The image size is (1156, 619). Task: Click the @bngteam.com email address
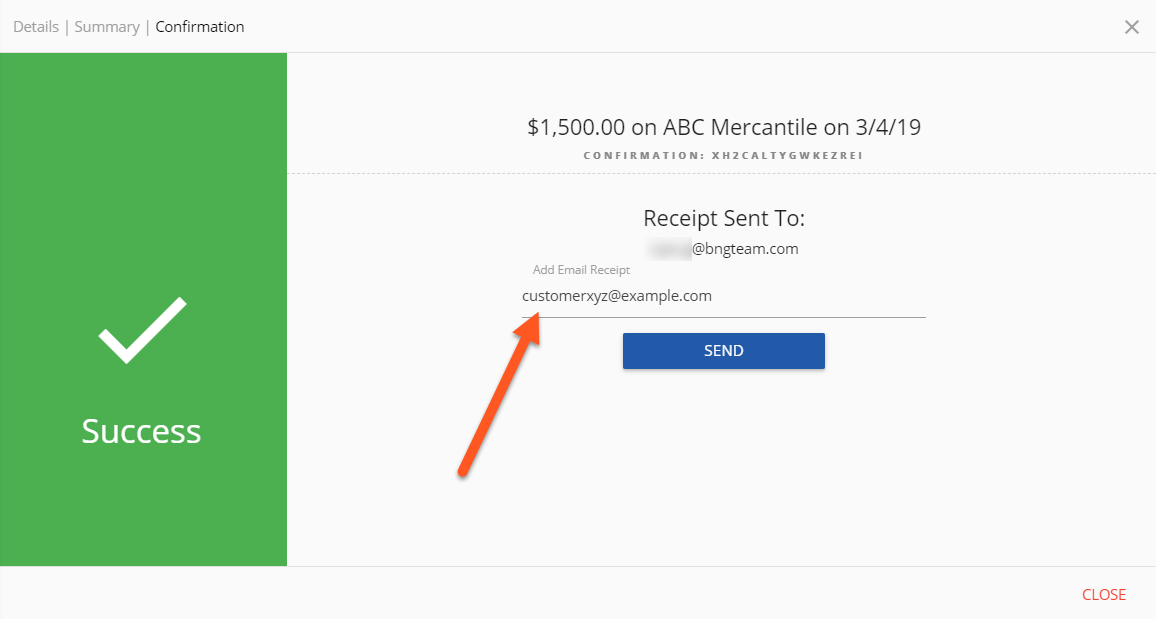pos(745,249)
